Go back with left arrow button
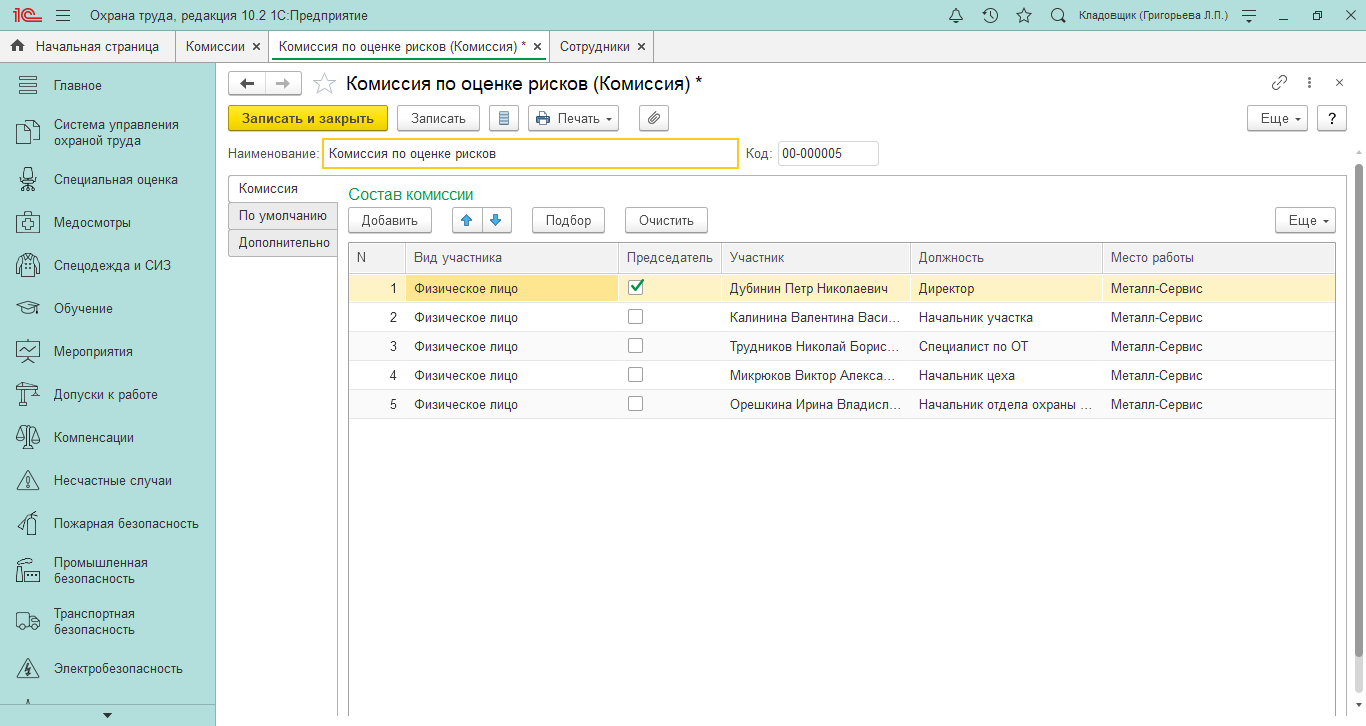Viewport: 1366px width, 726px height. pyautogui.click(x=247, y=84)
